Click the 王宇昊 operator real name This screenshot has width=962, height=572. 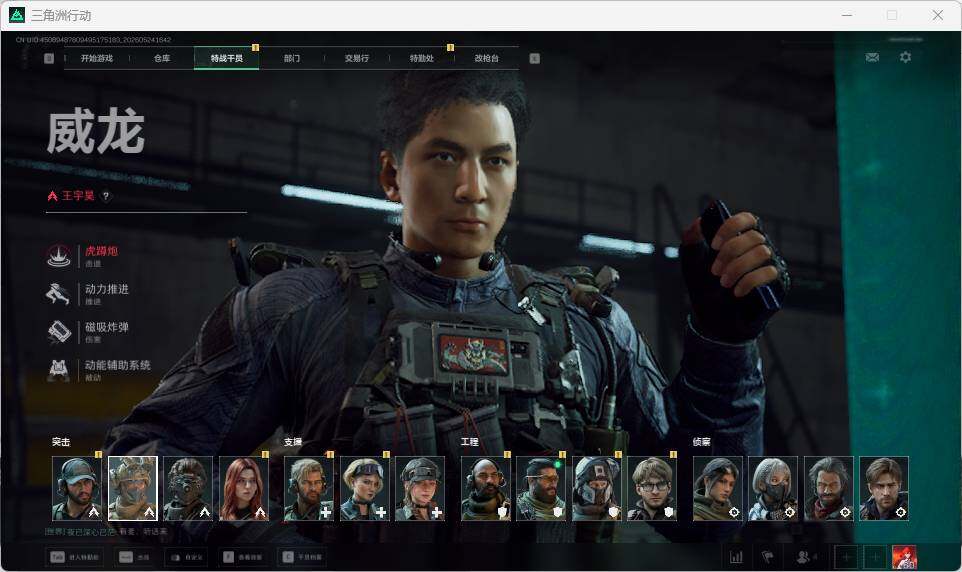click(x=78, y=196)
